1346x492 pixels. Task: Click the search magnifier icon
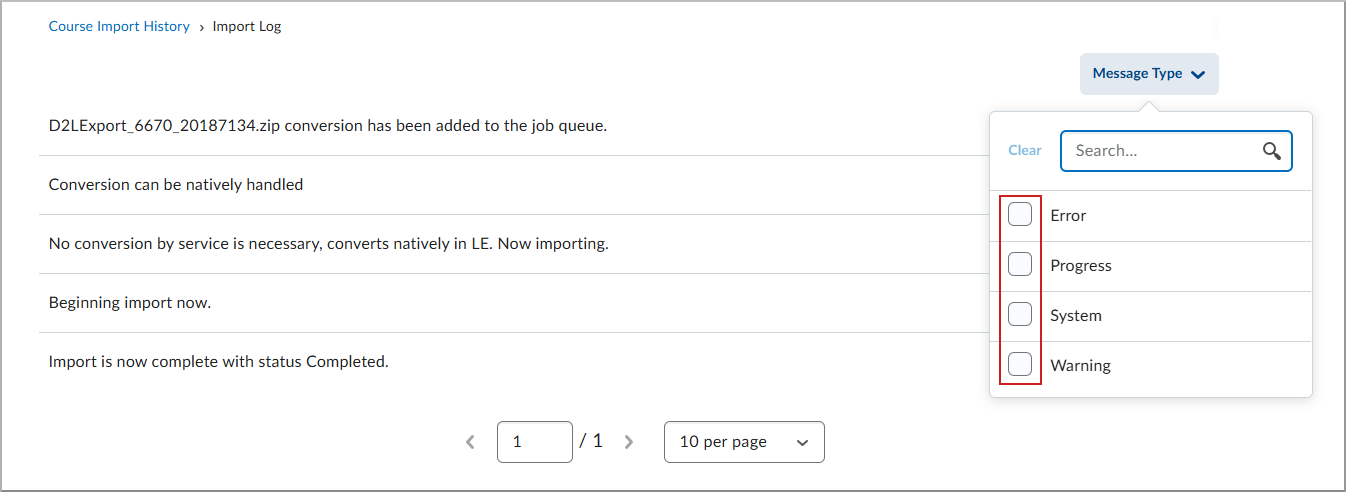tap(1271, 151)
